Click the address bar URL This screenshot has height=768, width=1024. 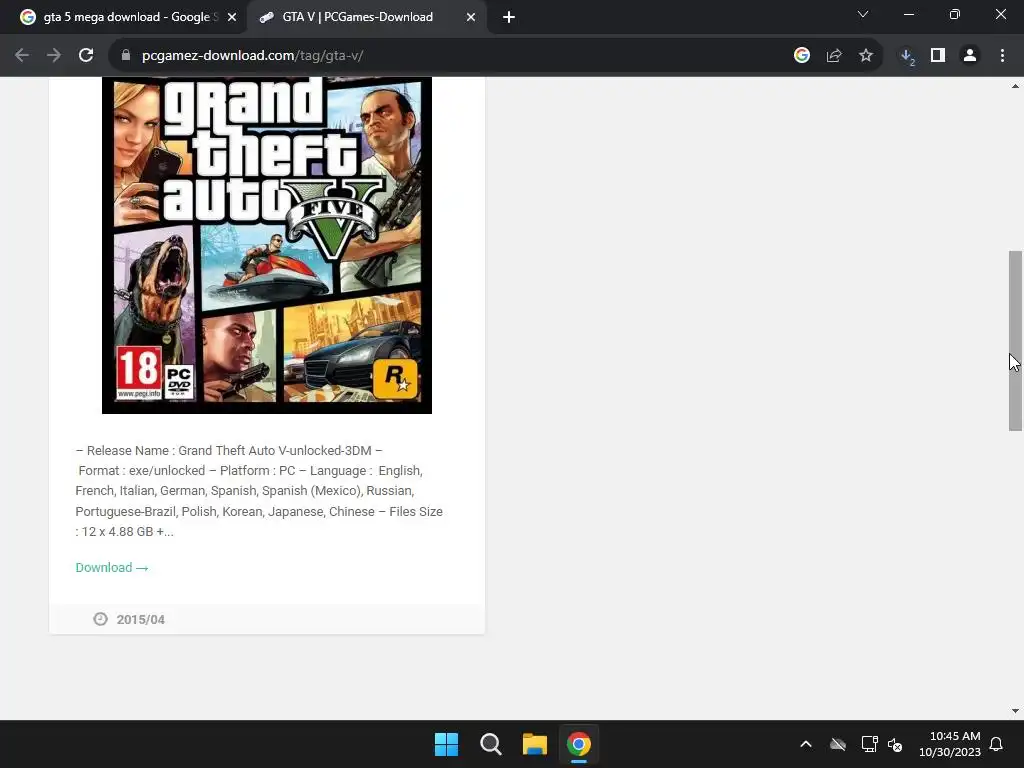(253, 56)
